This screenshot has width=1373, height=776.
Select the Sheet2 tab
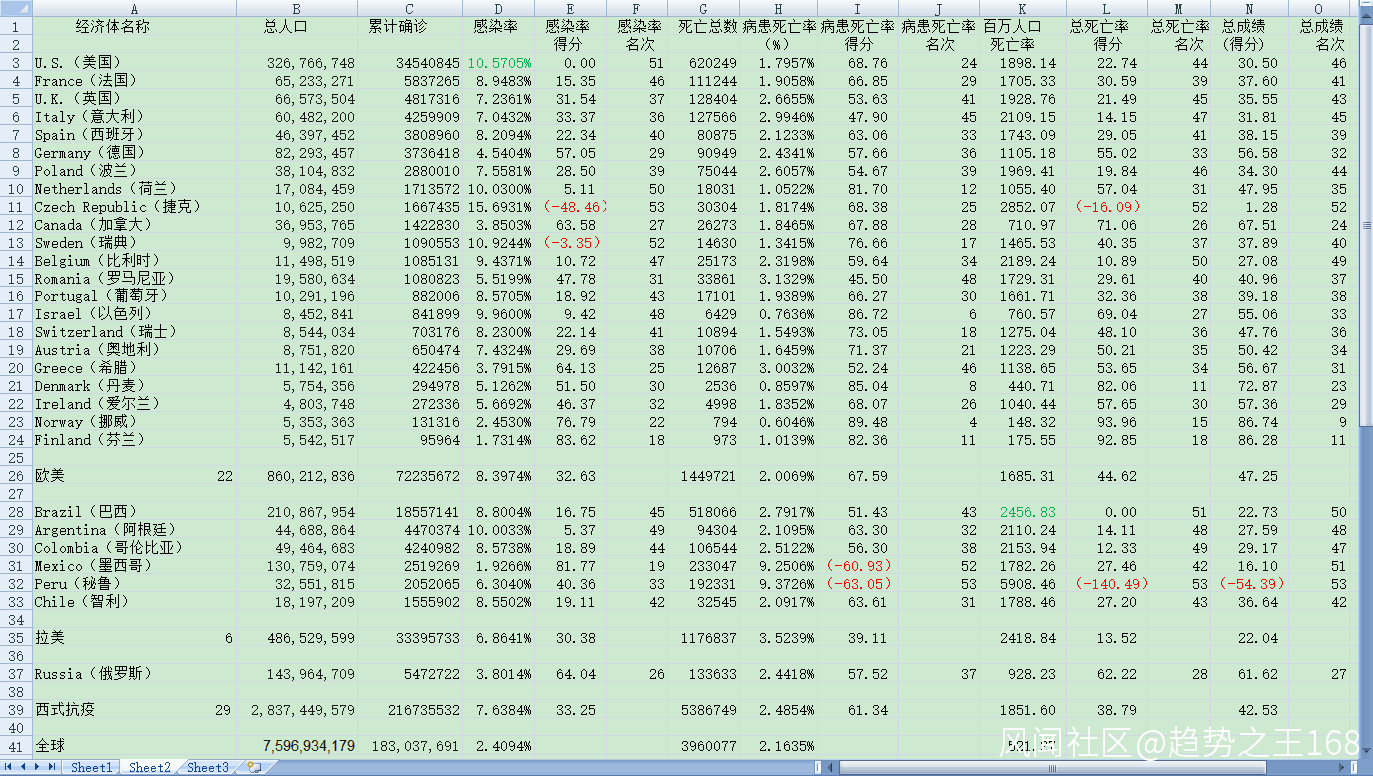tap(149, 767)
